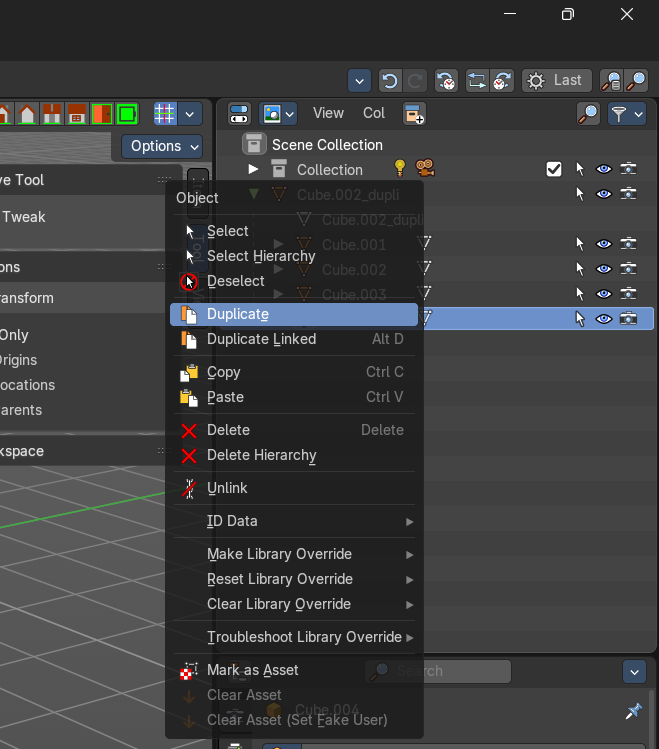Image resolution: width=659 pixels, height=749 pixels.
Task: Choose Mark as Asset entry
Action: [x=294, y=670]
